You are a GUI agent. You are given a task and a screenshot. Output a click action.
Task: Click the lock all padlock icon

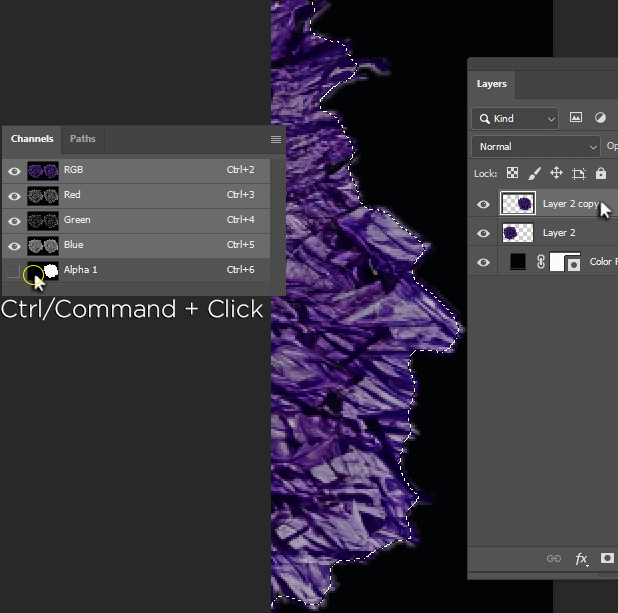point(601,173)
